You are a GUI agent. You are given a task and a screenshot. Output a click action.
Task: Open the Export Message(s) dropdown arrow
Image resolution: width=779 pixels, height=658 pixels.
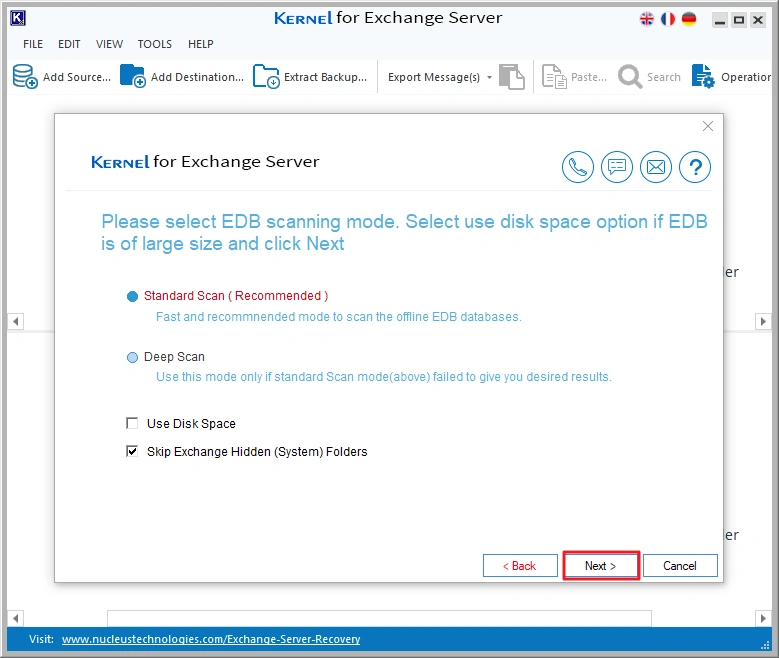(489, 78)
